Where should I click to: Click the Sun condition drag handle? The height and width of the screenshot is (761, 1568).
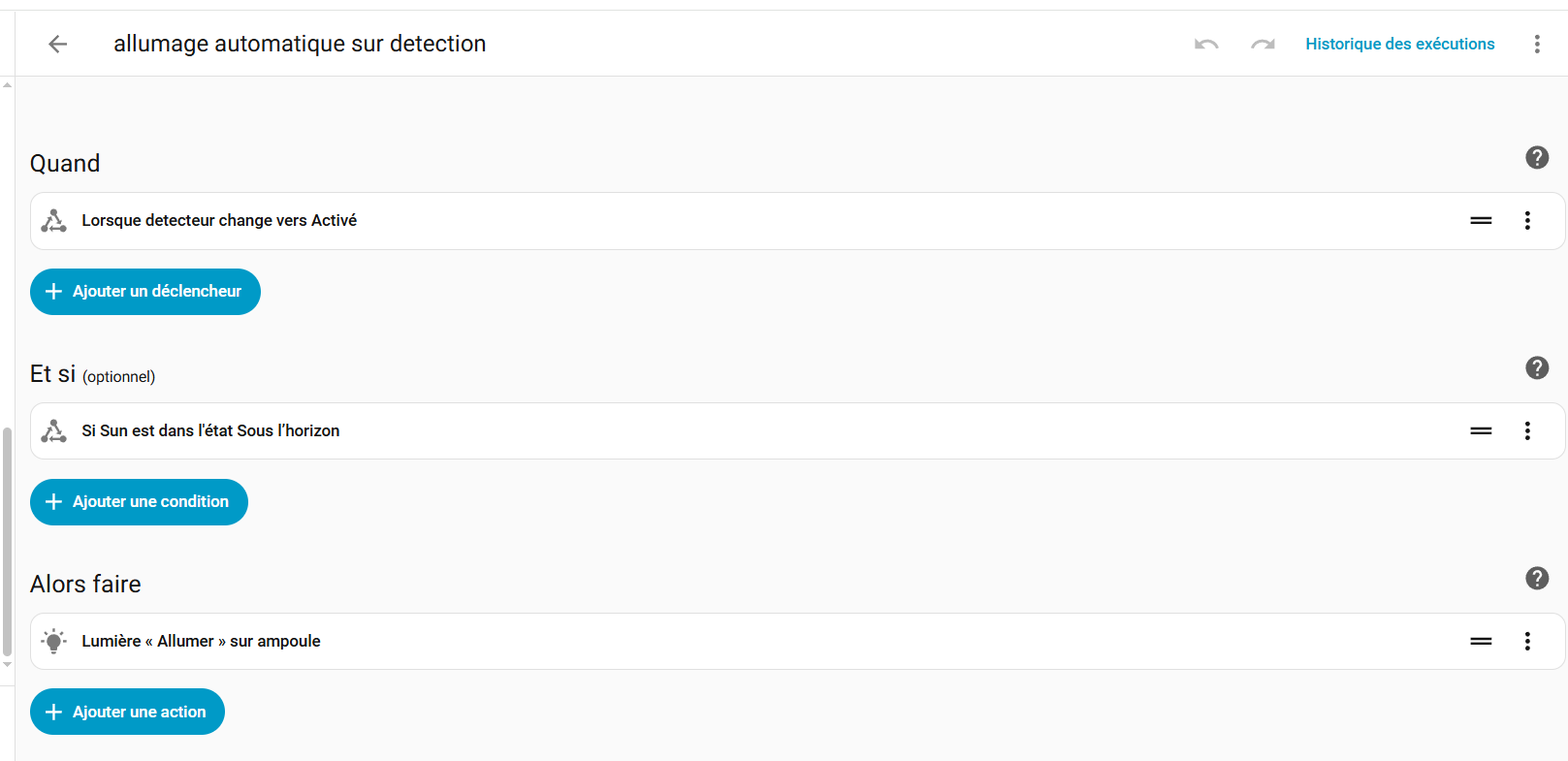click(x=1481, y=431)
